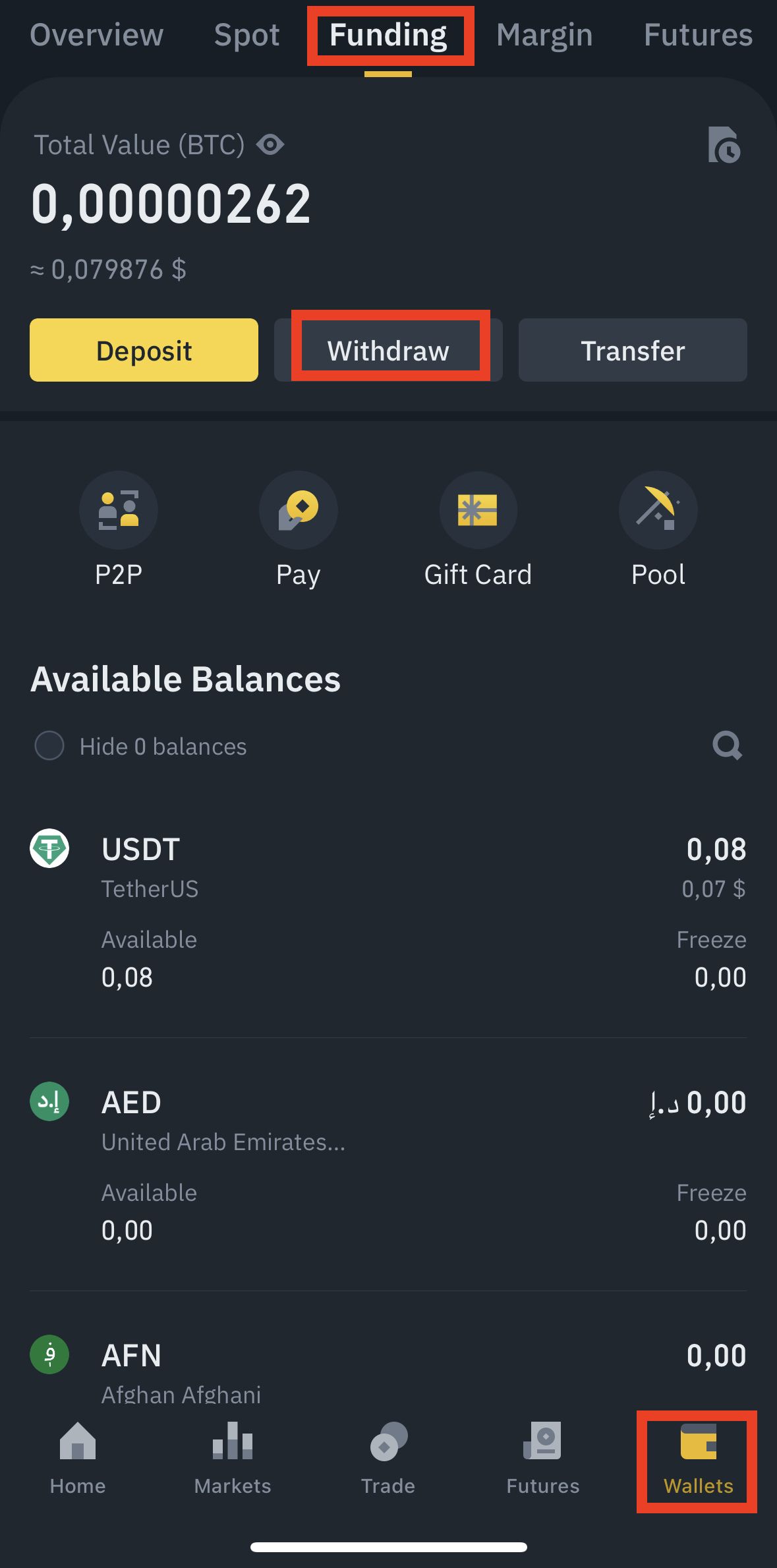777x1568 pixels.
Task: Open Futures in bottom navigation
Action: coord(543,1458)
